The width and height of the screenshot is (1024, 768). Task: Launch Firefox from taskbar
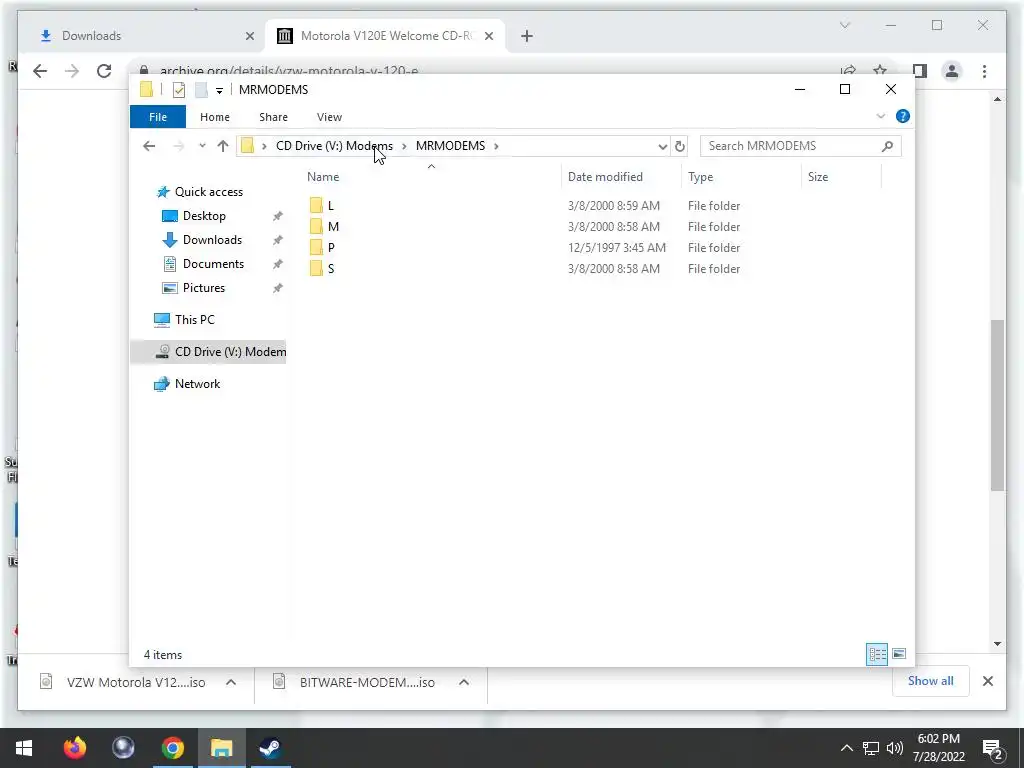point(74,748)
